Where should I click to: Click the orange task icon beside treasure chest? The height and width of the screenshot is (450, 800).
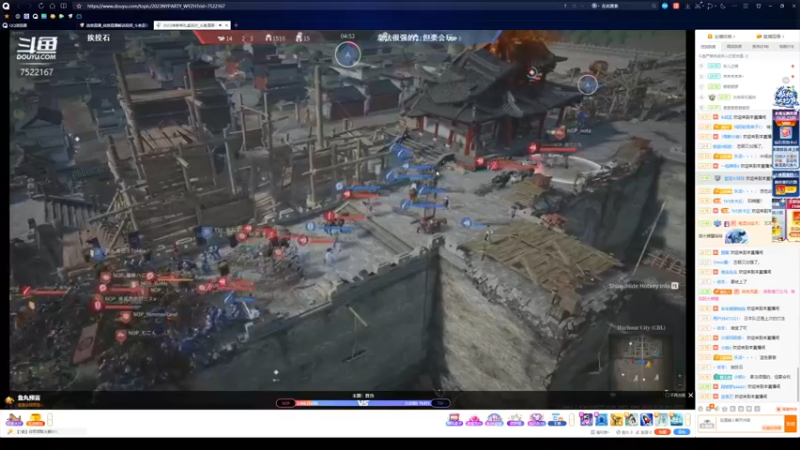tap(35, 419)
